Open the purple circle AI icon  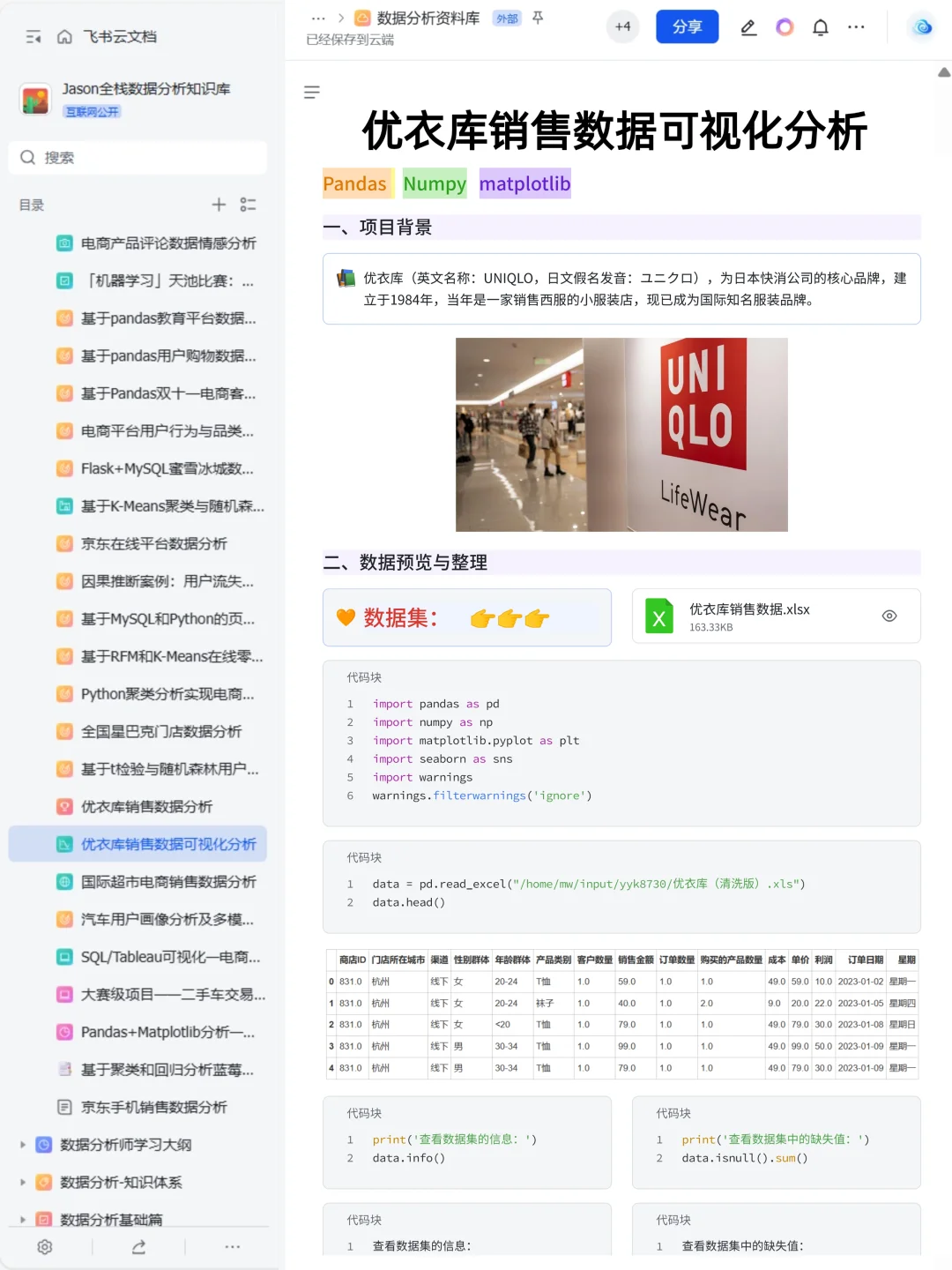785,27
